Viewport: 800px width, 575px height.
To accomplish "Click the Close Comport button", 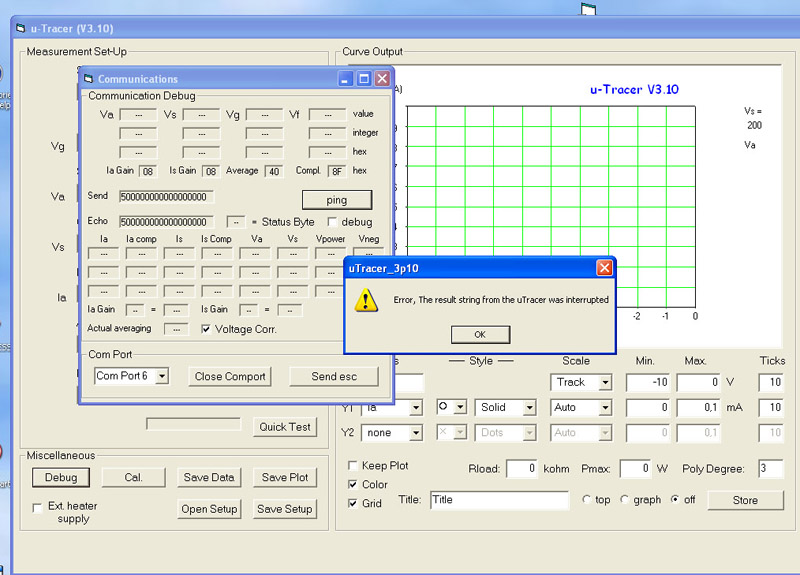I will [x=230, y=377].
